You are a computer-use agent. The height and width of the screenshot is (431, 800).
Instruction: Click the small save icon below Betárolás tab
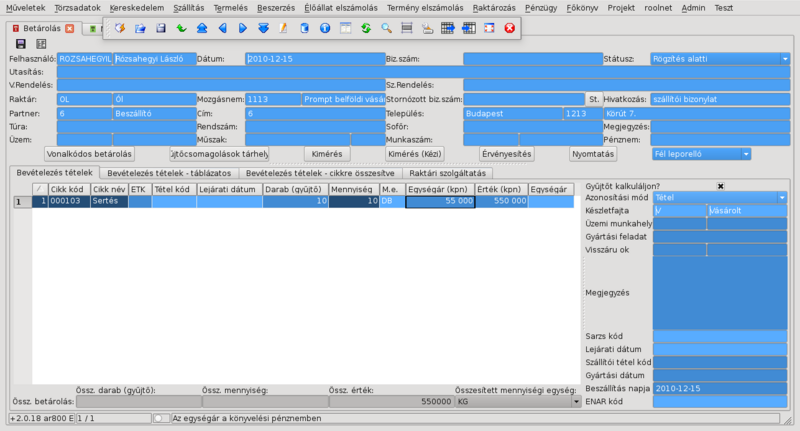tap(23, 44)
